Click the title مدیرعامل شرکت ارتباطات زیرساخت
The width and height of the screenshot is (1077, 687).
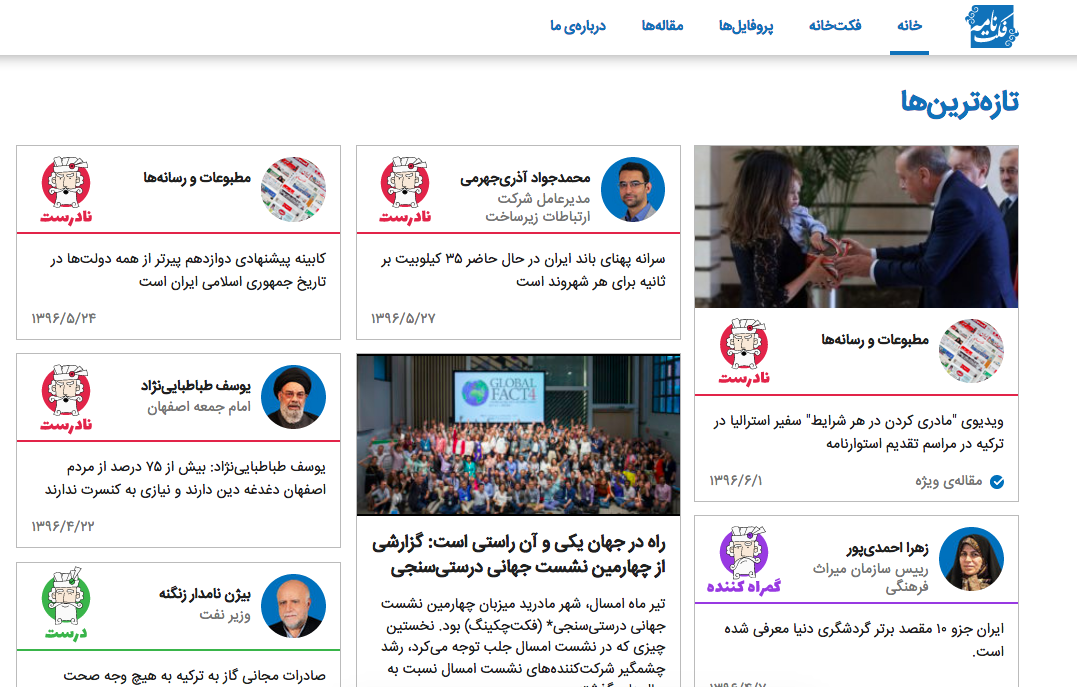click(x=538, y=207)
